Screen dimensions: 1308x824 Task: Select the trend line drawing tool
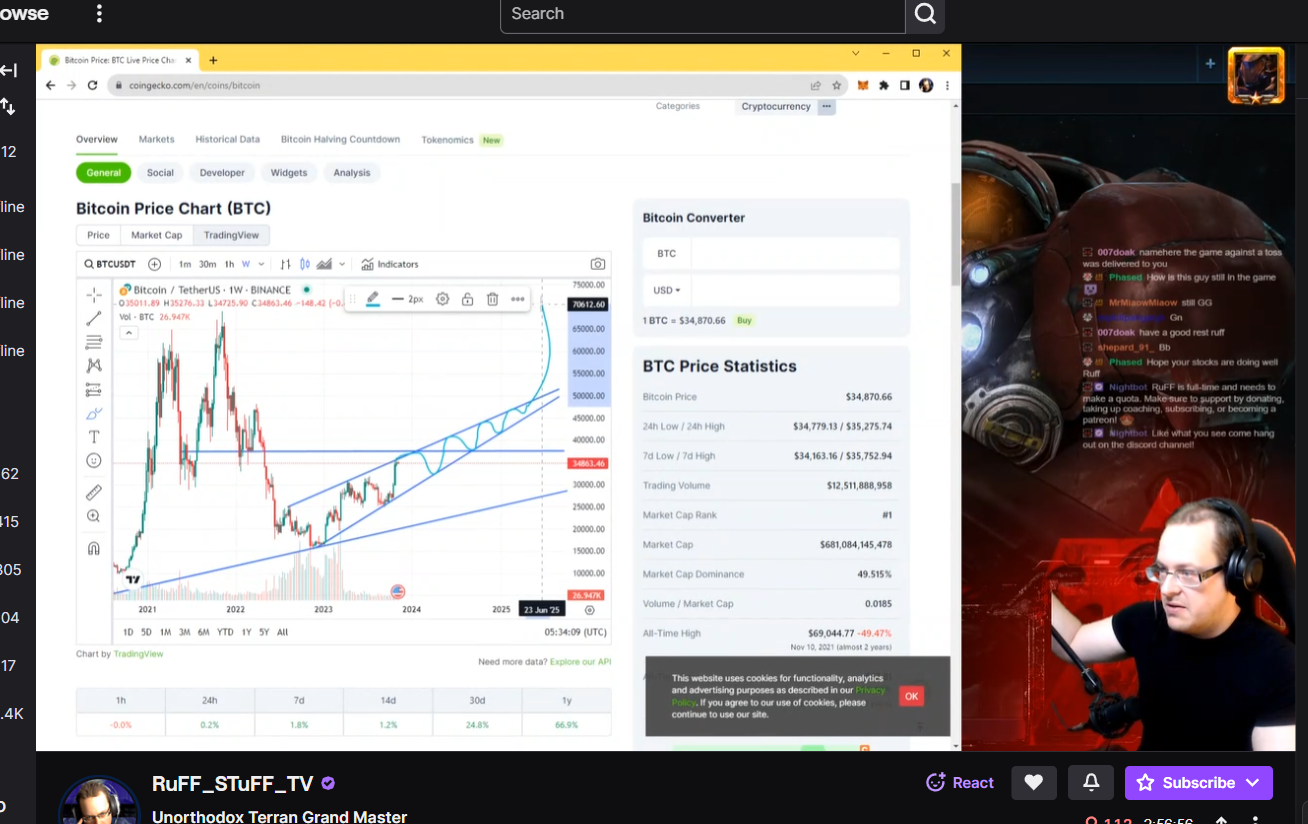click(x=93, y=318)
